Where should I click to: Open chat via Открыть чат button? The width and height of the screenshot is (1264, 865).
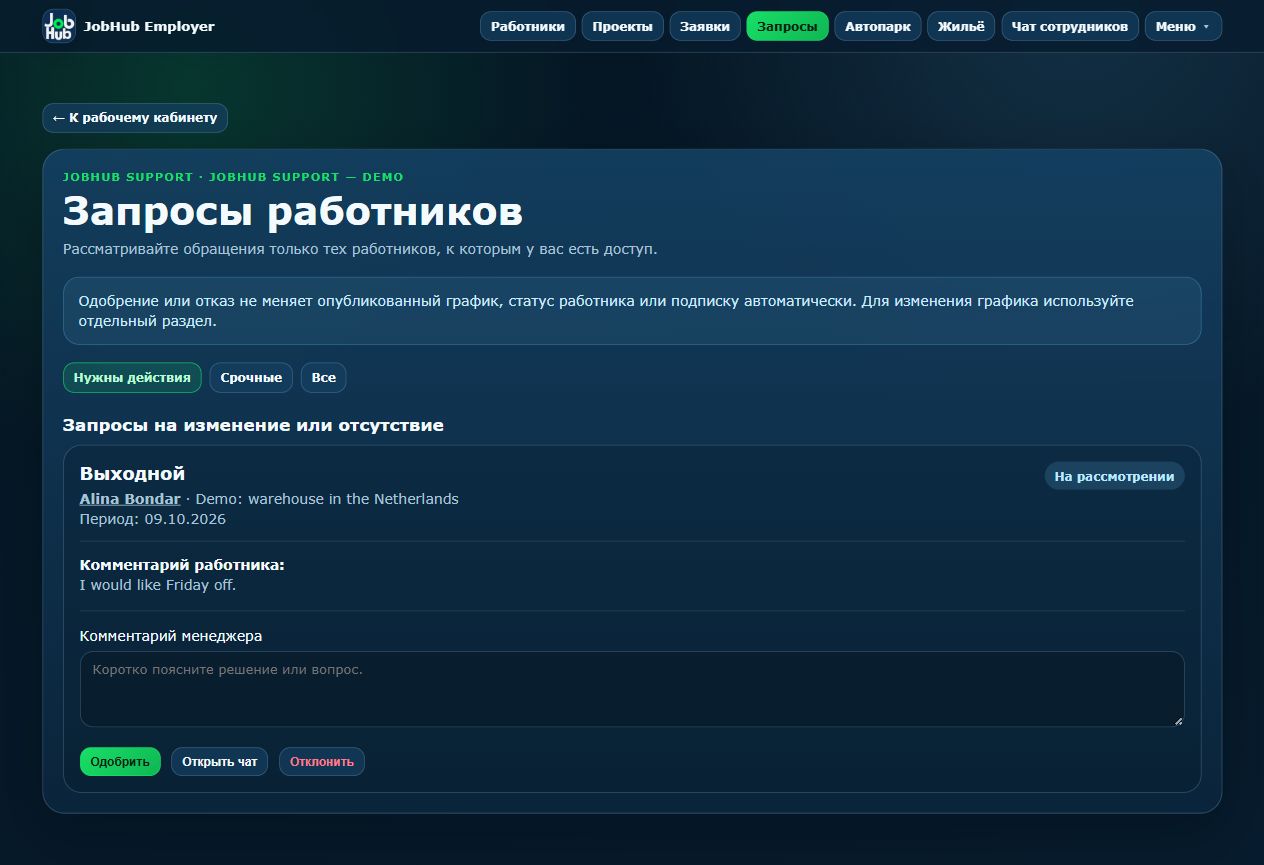coord(219,762)
